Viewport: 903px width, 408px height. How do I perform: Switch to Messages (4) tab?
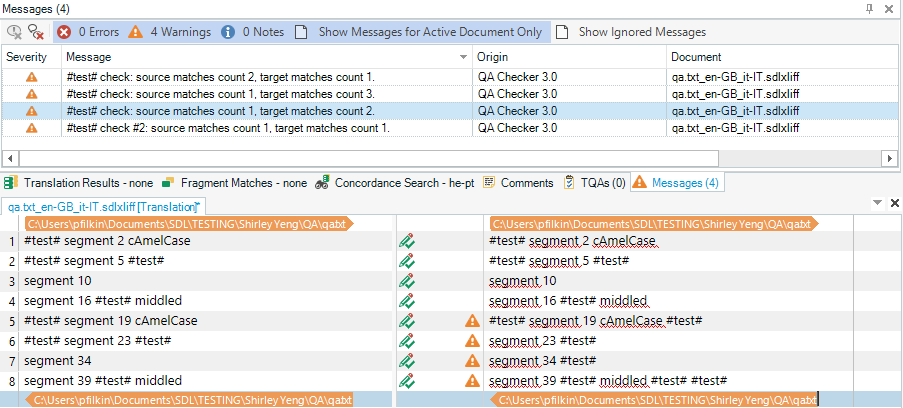point(676,183)
